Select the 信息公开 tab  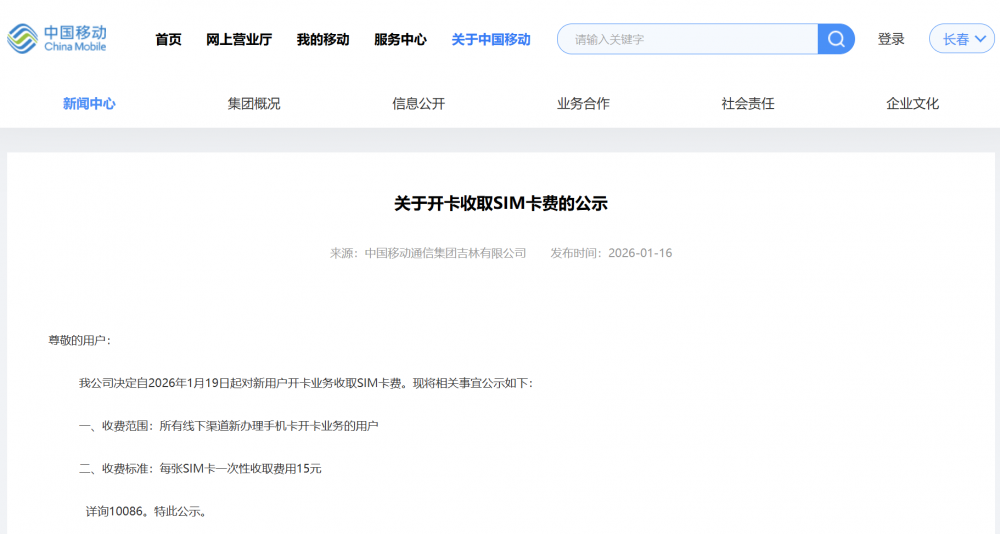click(x=418, y=103)
